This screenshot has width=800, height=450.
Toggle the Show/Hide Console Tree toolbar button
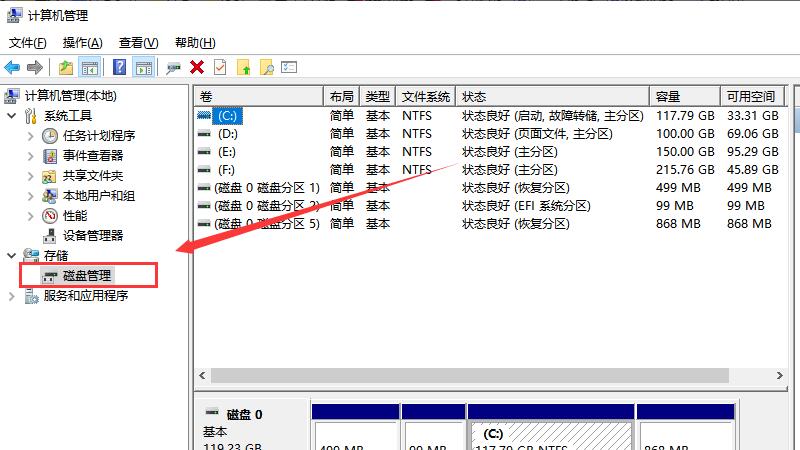[x=90, y=67]
